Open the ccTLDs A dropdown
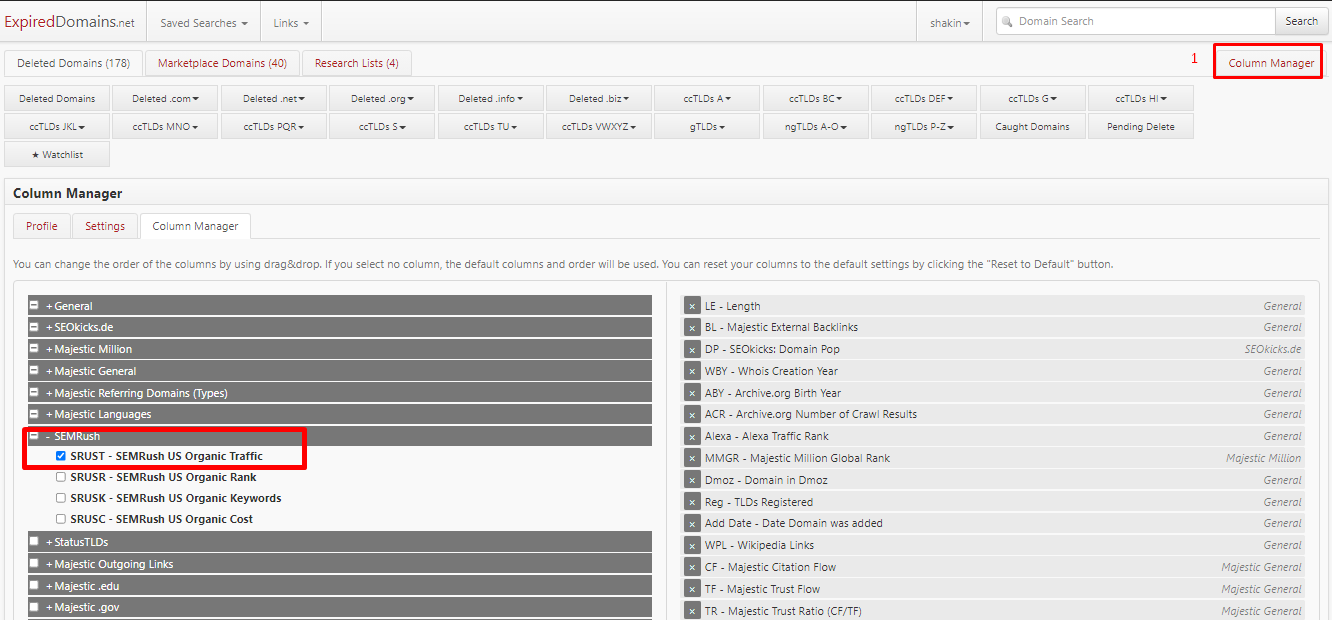Viewport: 1332px width, 620px height. pyautogui.click(x=707, y=98)
